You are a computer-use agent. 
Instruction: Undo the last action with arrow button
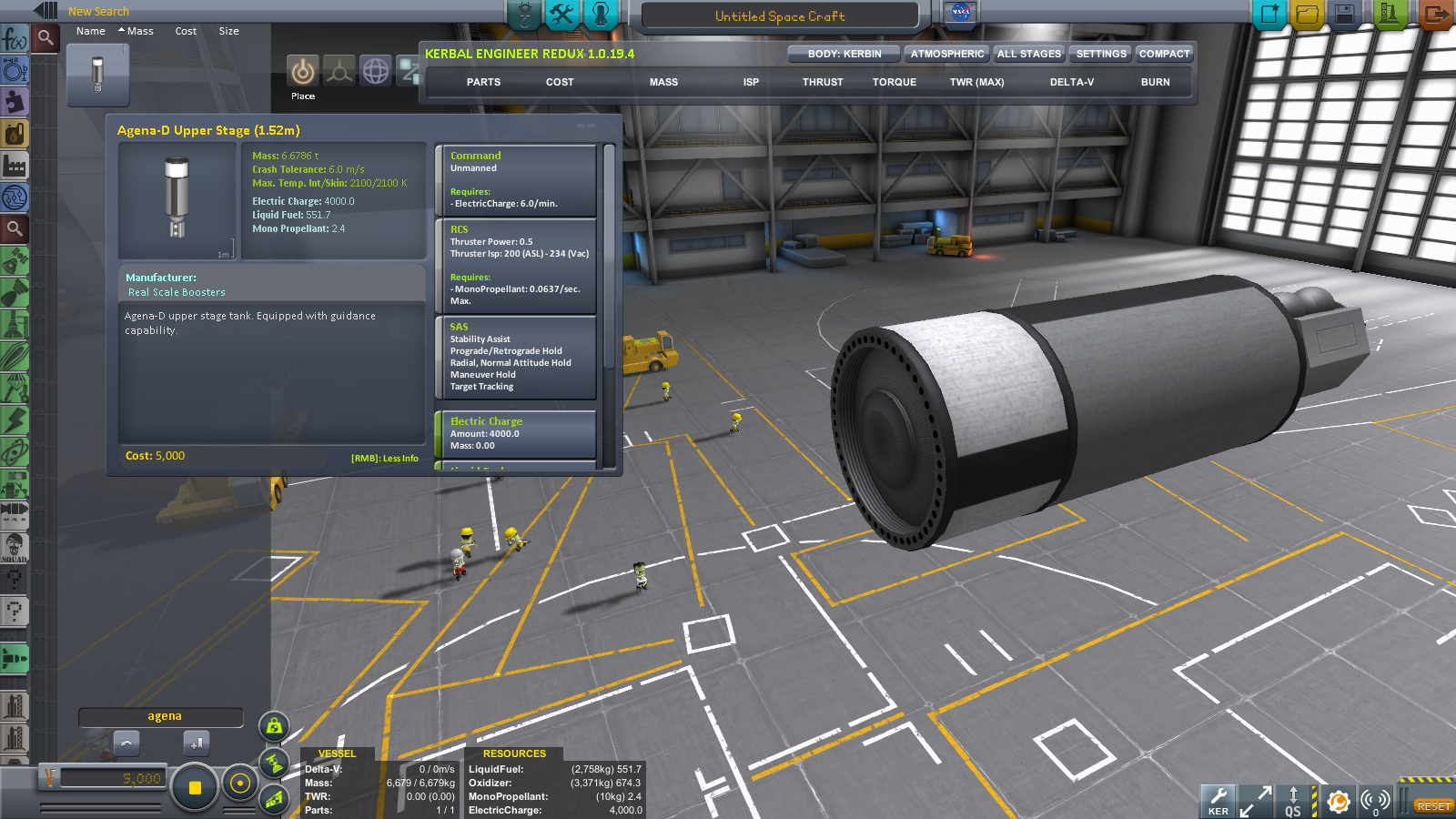click(x=126, y=743)
